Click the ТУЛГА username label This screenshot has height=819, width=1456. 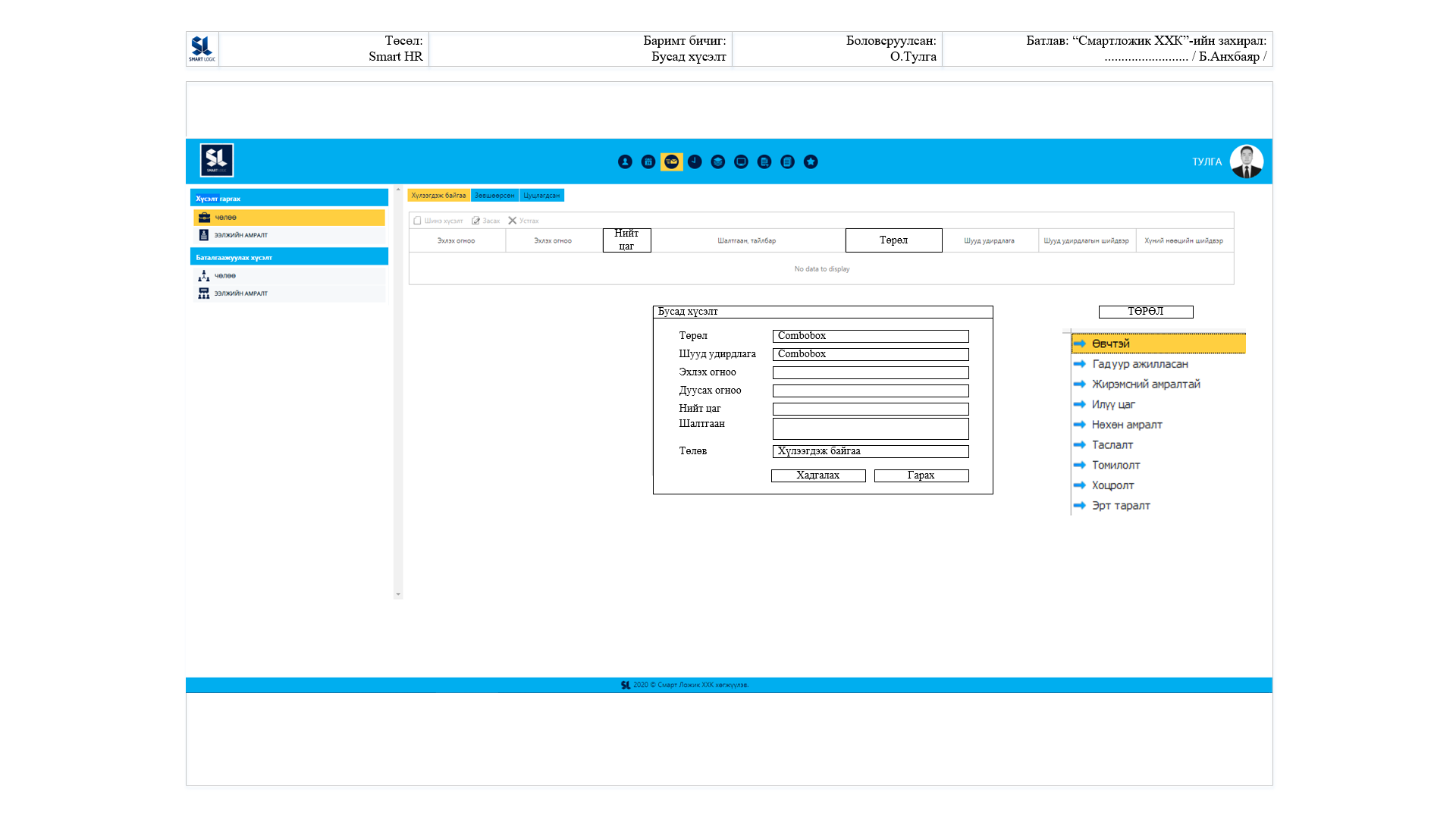pos(1207,162)
